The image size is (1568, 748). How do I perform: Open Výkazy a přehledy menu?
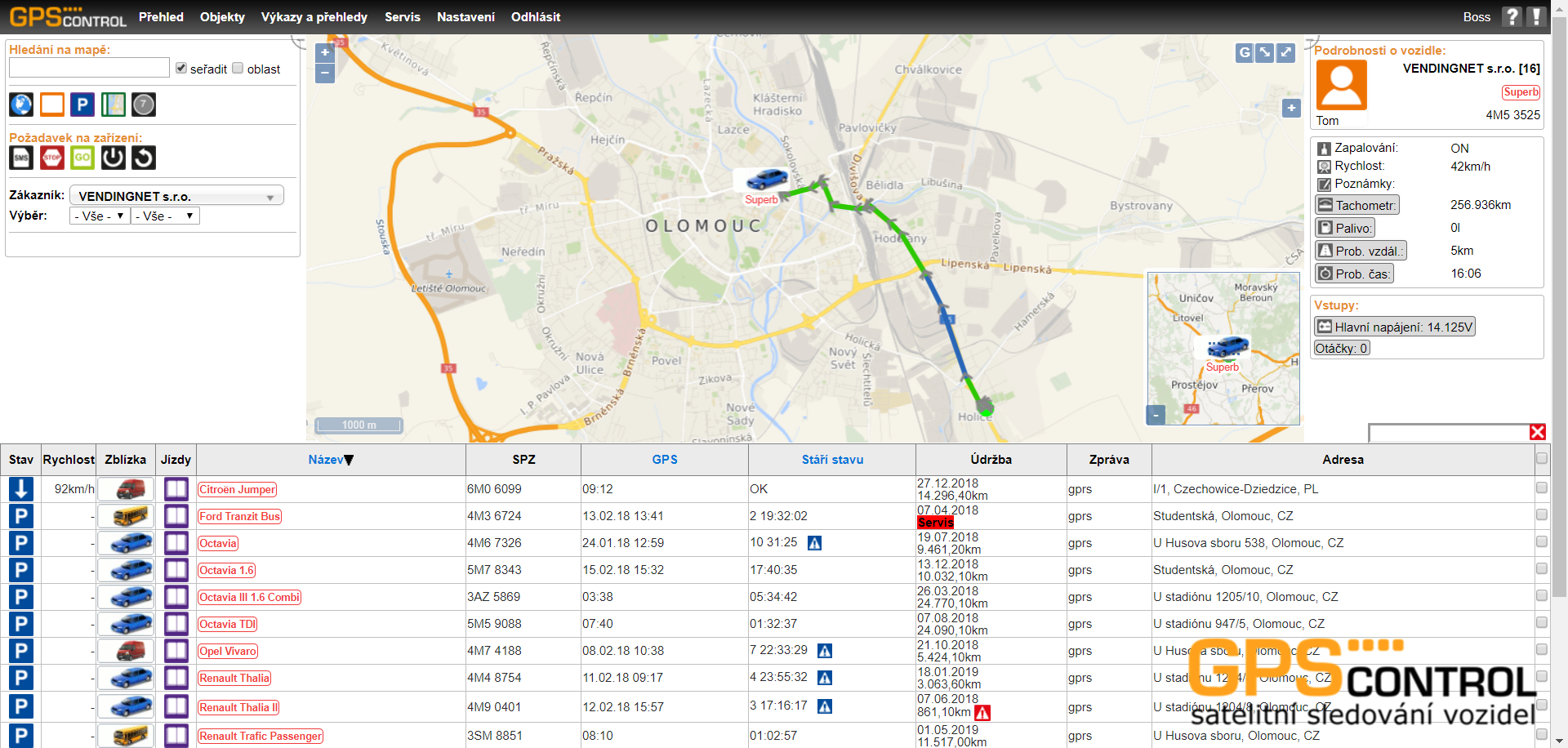click(x=314, y=17)
